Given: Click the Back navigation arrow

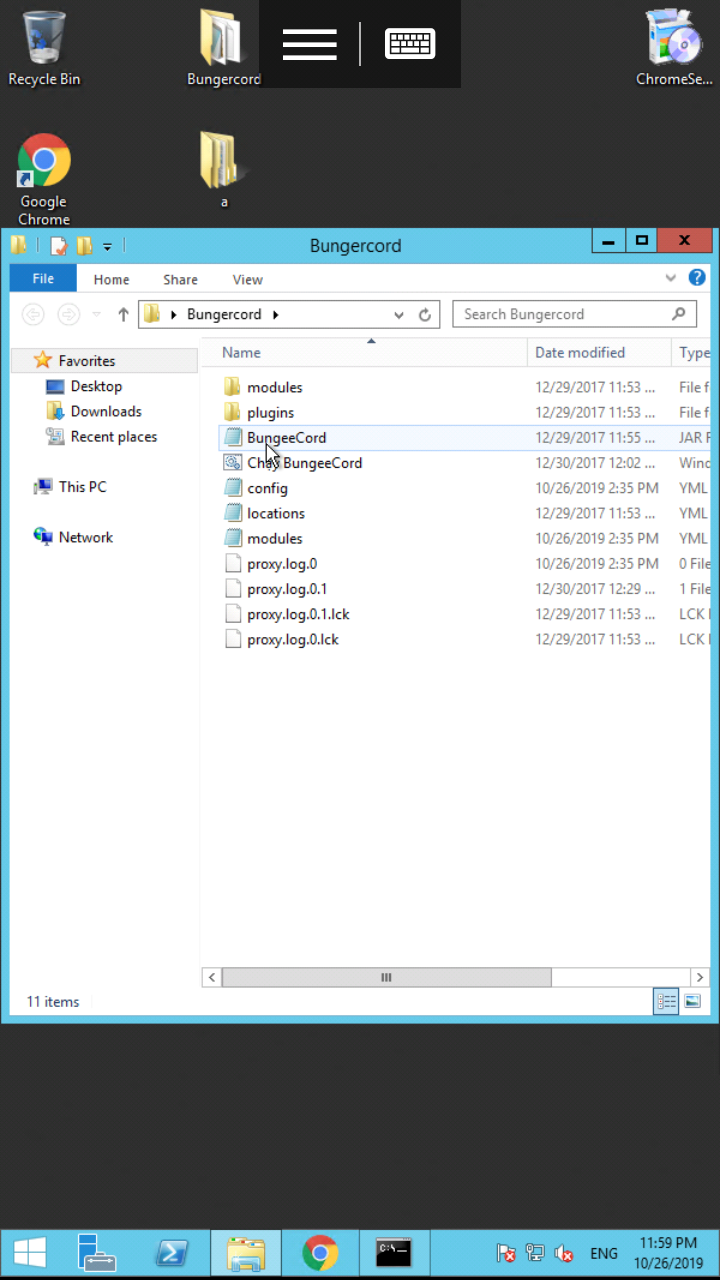Looking at the screenshot, I should tap(33, 314).
